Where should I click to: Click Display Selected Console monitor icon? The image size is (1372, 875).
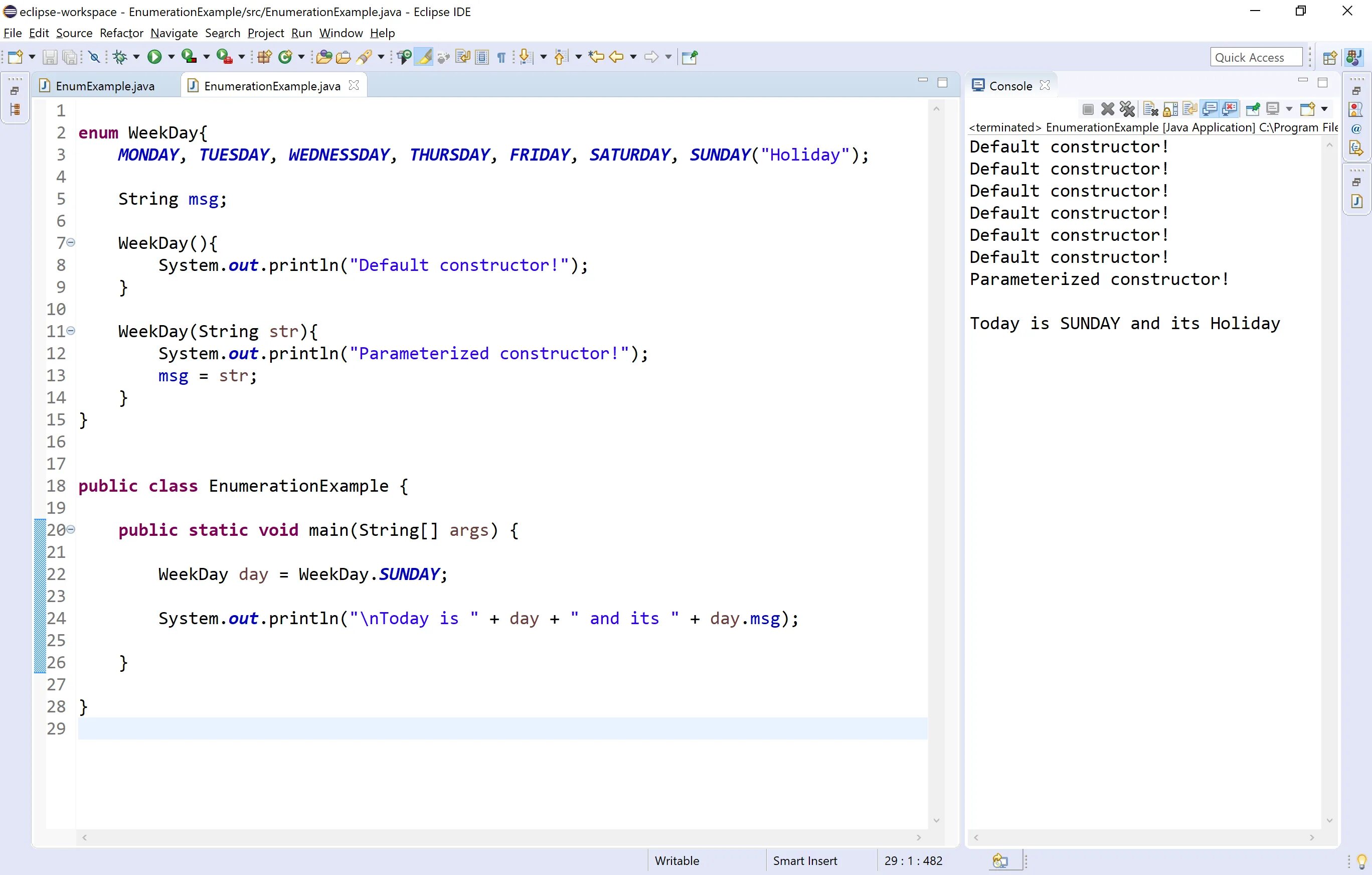pyautogui.click(x=1273, y=108)
